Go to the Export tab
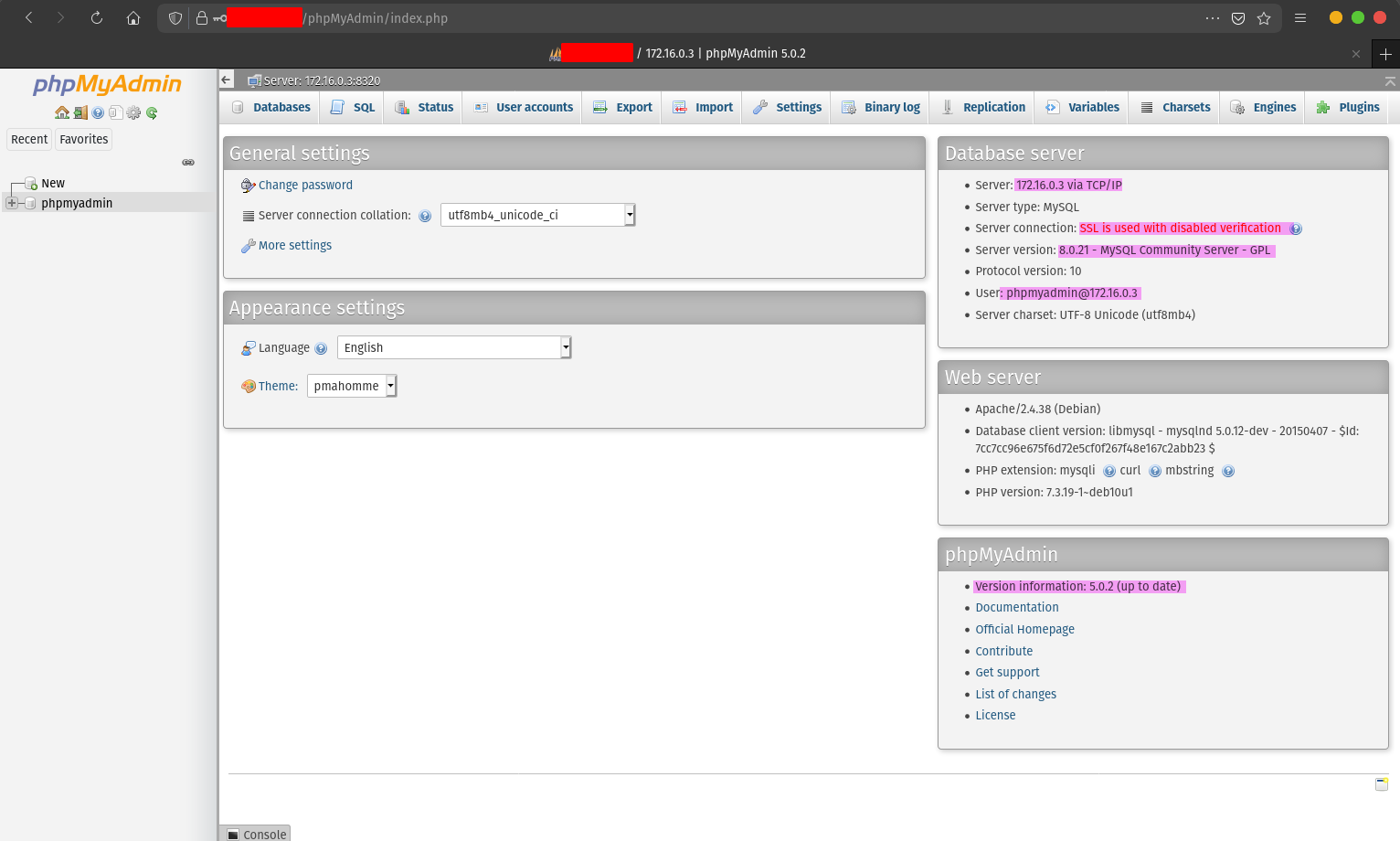This screenshot has height=841, width=1400. pyautogui.click(x=623, y=107)
